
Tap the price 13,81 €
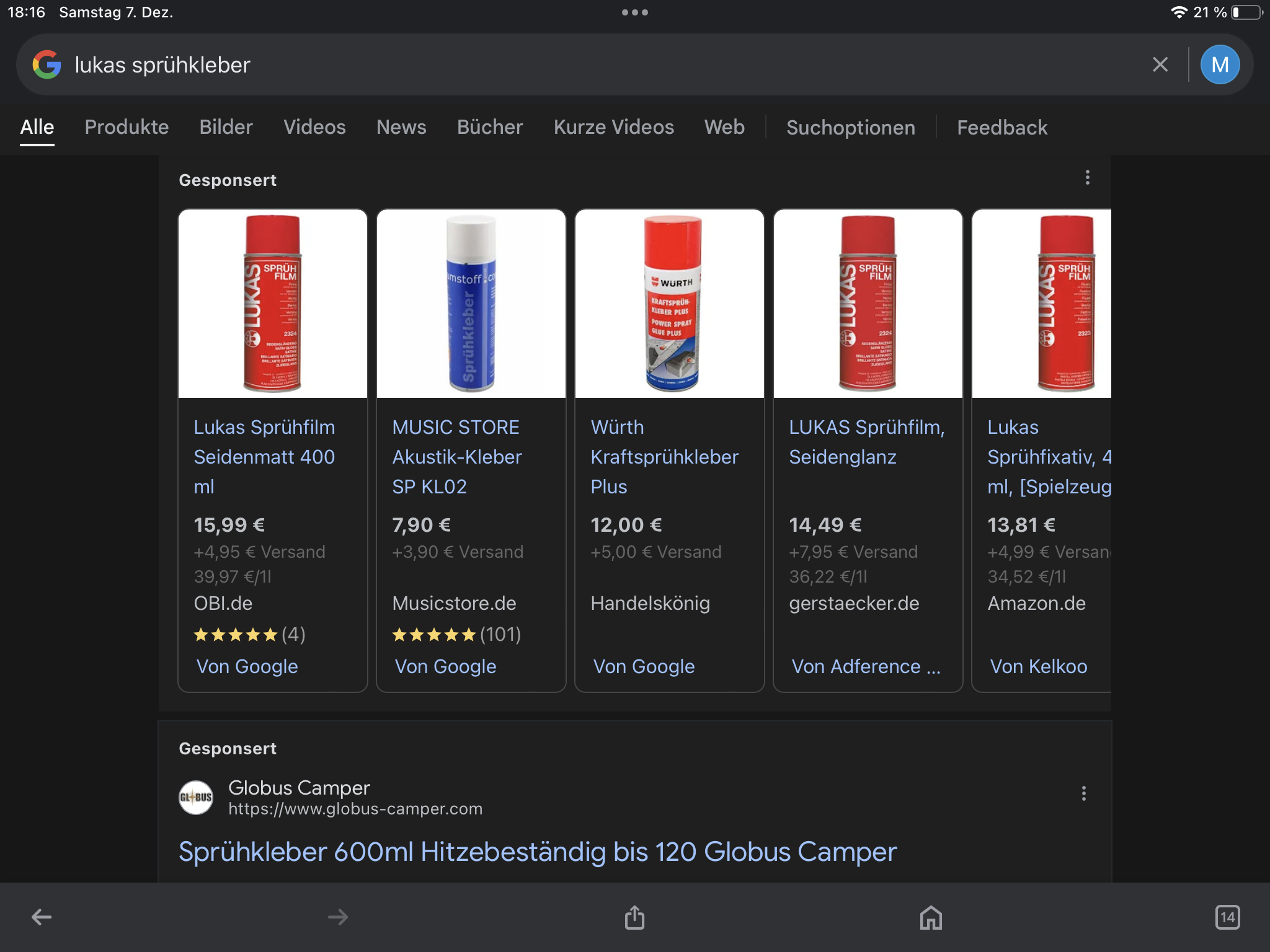(1021, 525)
